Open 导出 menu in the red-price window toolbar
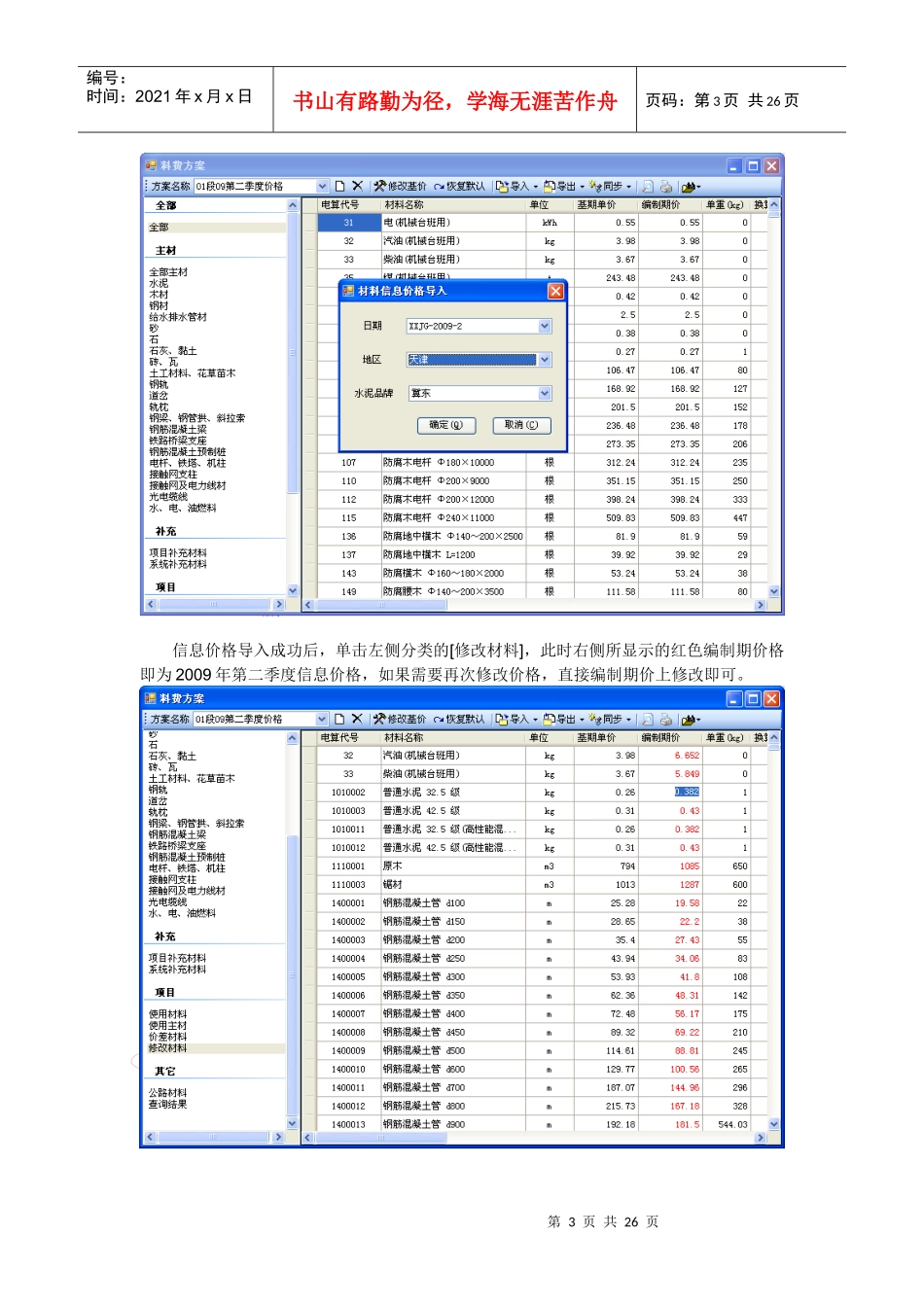 564,719
